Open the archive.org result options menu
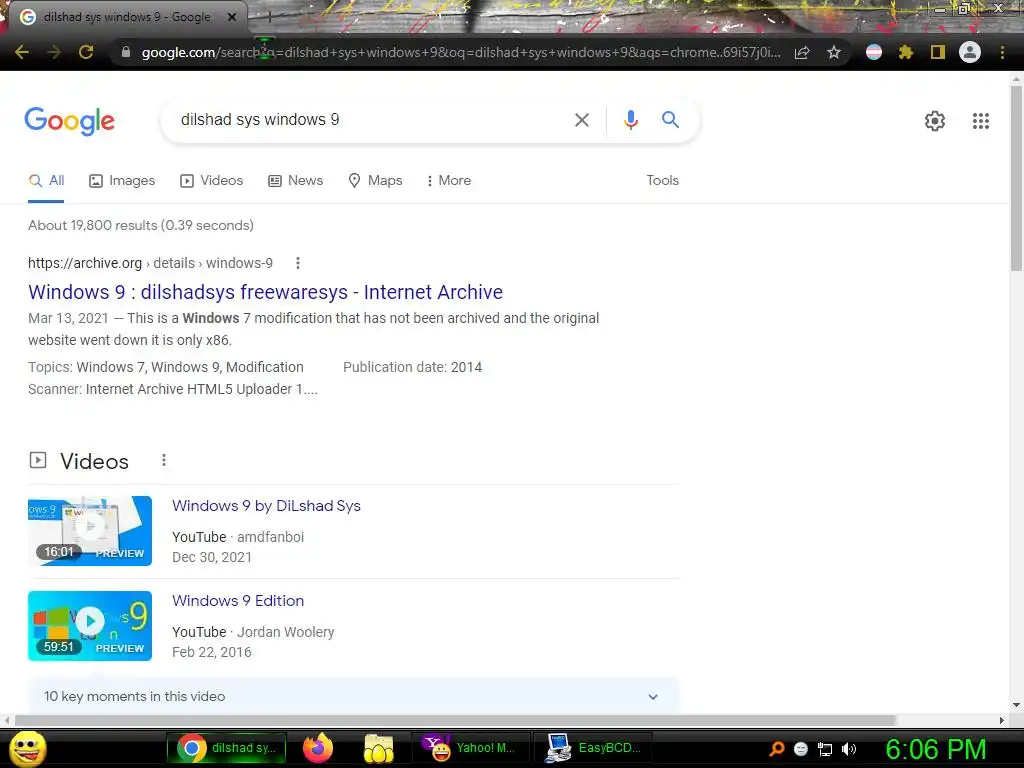1024x768 pixels. (298, 263)
